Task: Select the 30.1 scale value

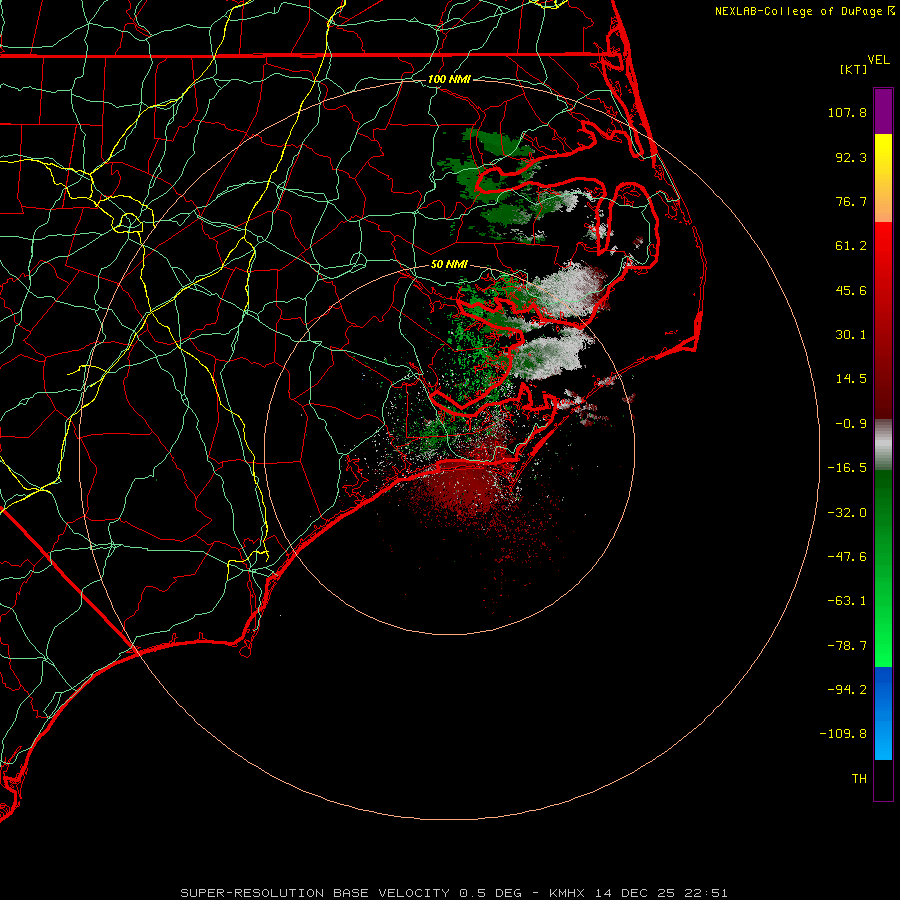Action: [851, 335]
